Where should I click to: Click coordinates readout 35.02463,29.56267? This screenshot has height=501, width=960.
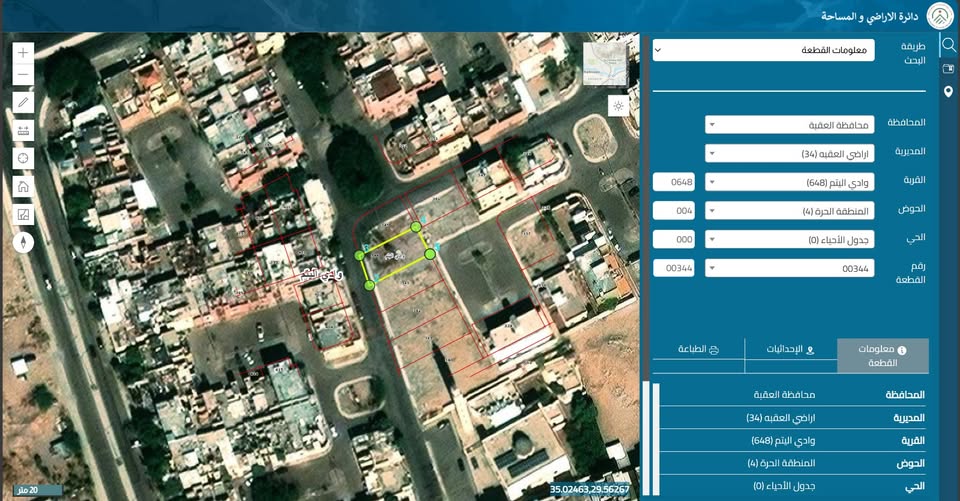point(590,489)
